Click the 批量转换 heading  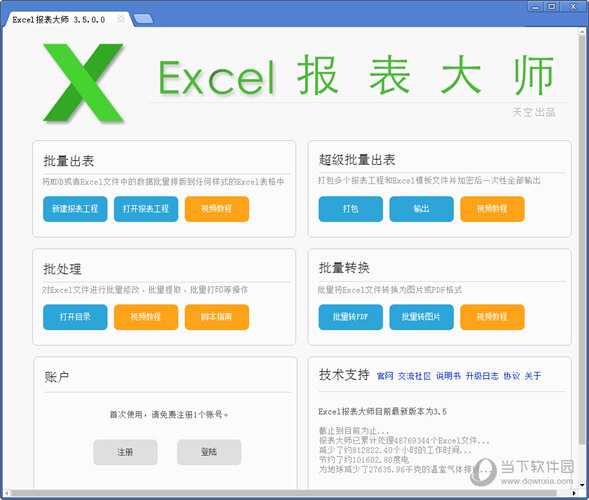point(344,268)
